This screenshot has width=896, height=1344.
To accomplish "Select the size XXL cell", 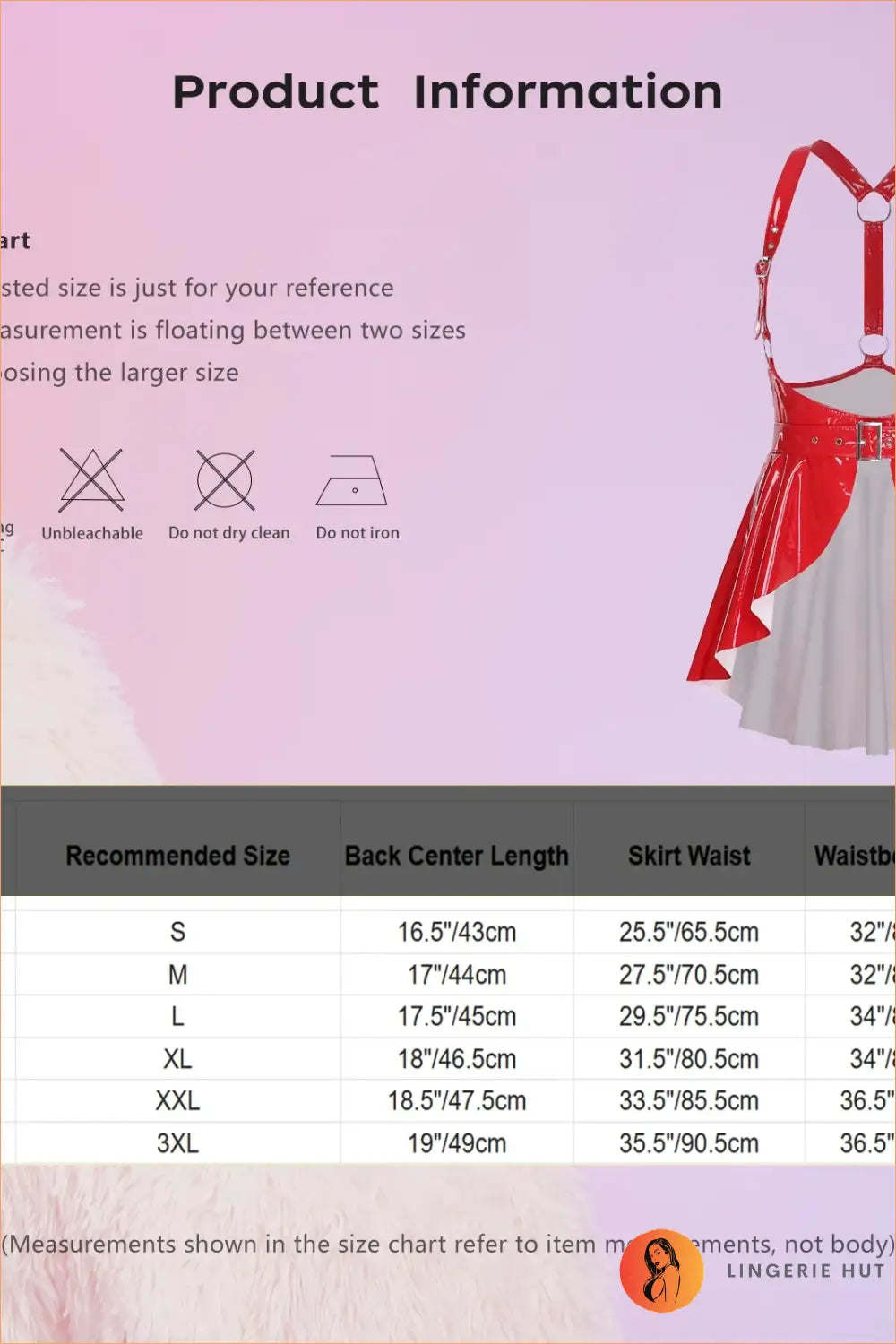I will pyautogui.click(x=177, y=1100).
